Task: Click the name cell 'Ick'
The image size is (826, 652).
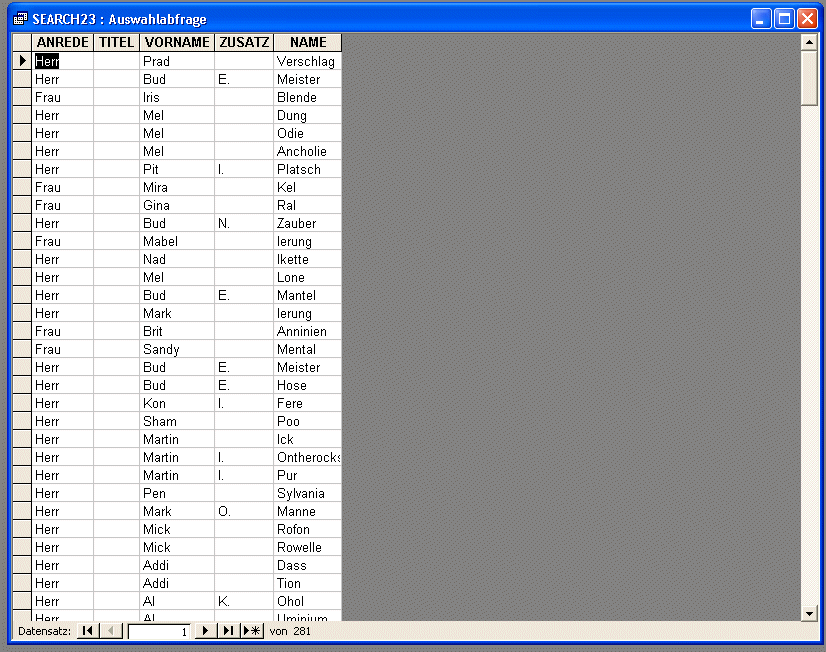Action: 308,439
